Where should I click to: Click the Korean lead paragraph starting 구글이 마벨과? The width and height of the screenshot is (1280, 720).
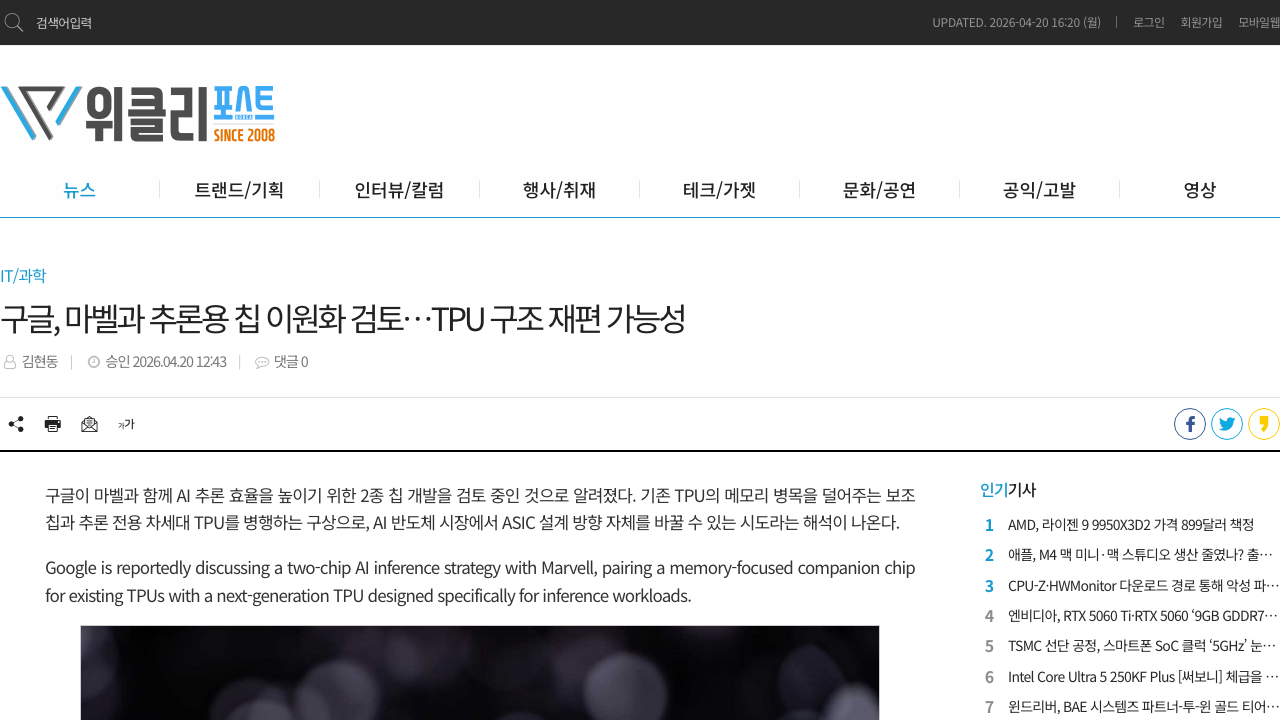tap(480, 509)
